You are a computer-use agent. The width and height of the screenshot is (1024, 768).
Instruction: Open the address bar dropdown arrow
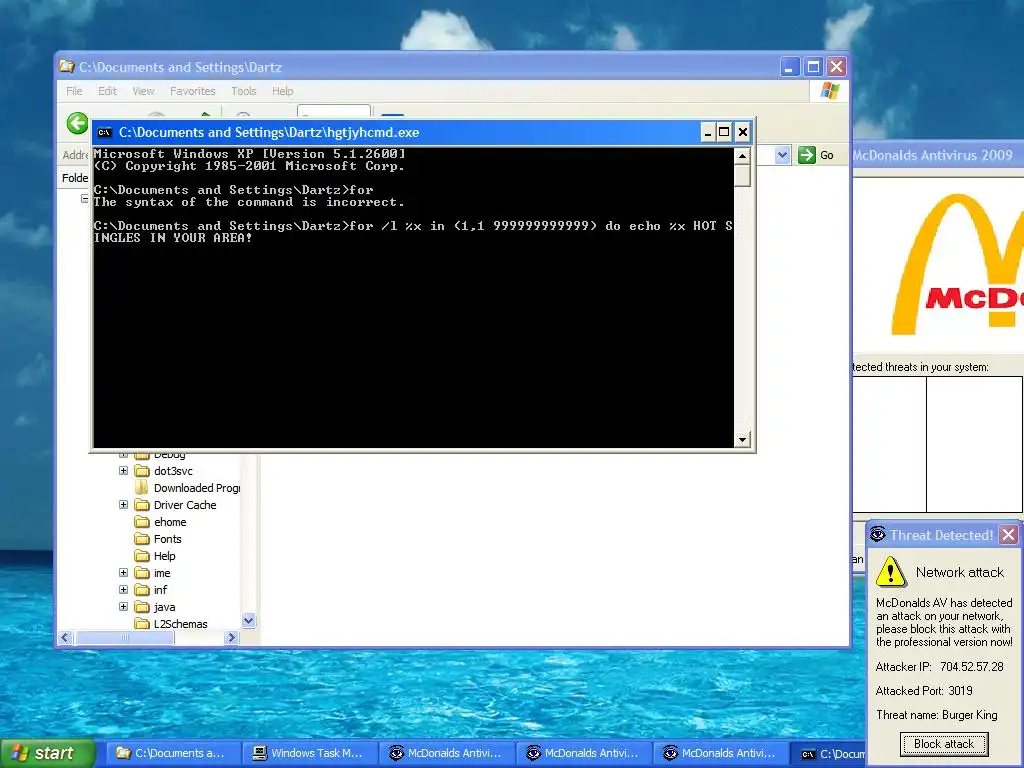coord(782,155)
